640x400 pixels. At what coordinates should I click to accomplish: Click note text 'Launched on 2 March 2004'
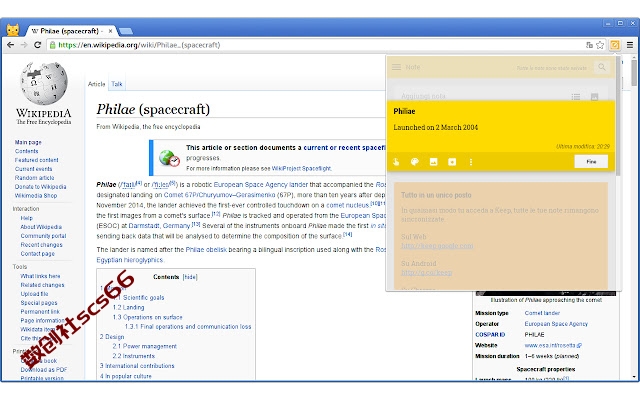[x=436, y=127]
